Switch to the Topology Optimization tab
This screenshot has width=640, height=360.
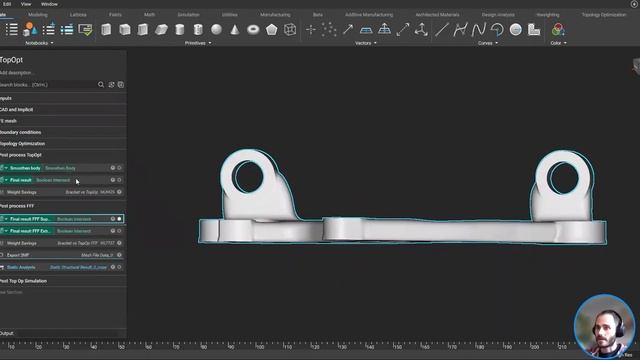(604, 15)
